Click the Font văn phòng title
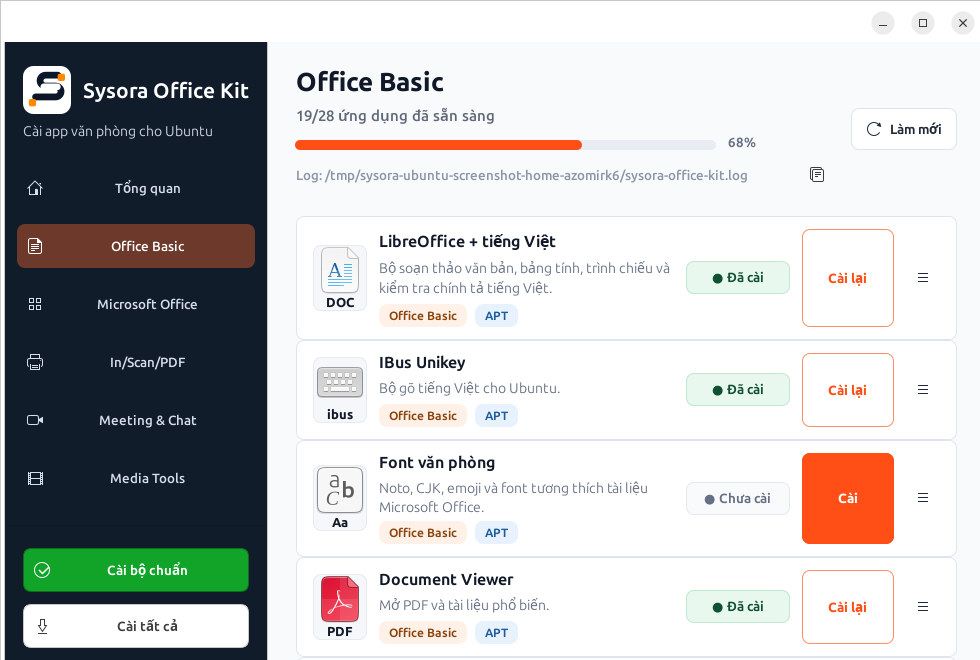Image resolution: width=980 pixels, height=660 pixels. (x=437, y=463)
